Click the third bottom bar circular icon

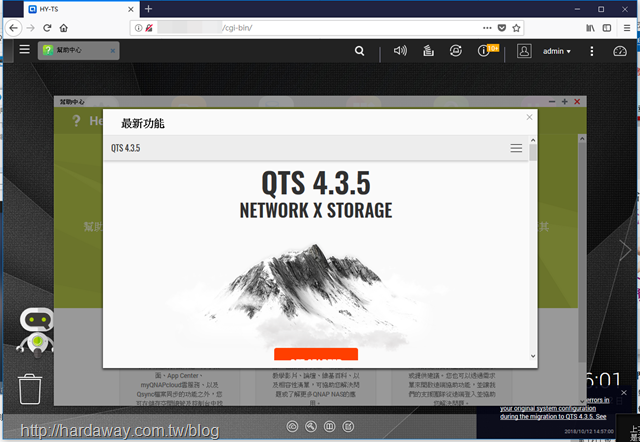(329, 426)
